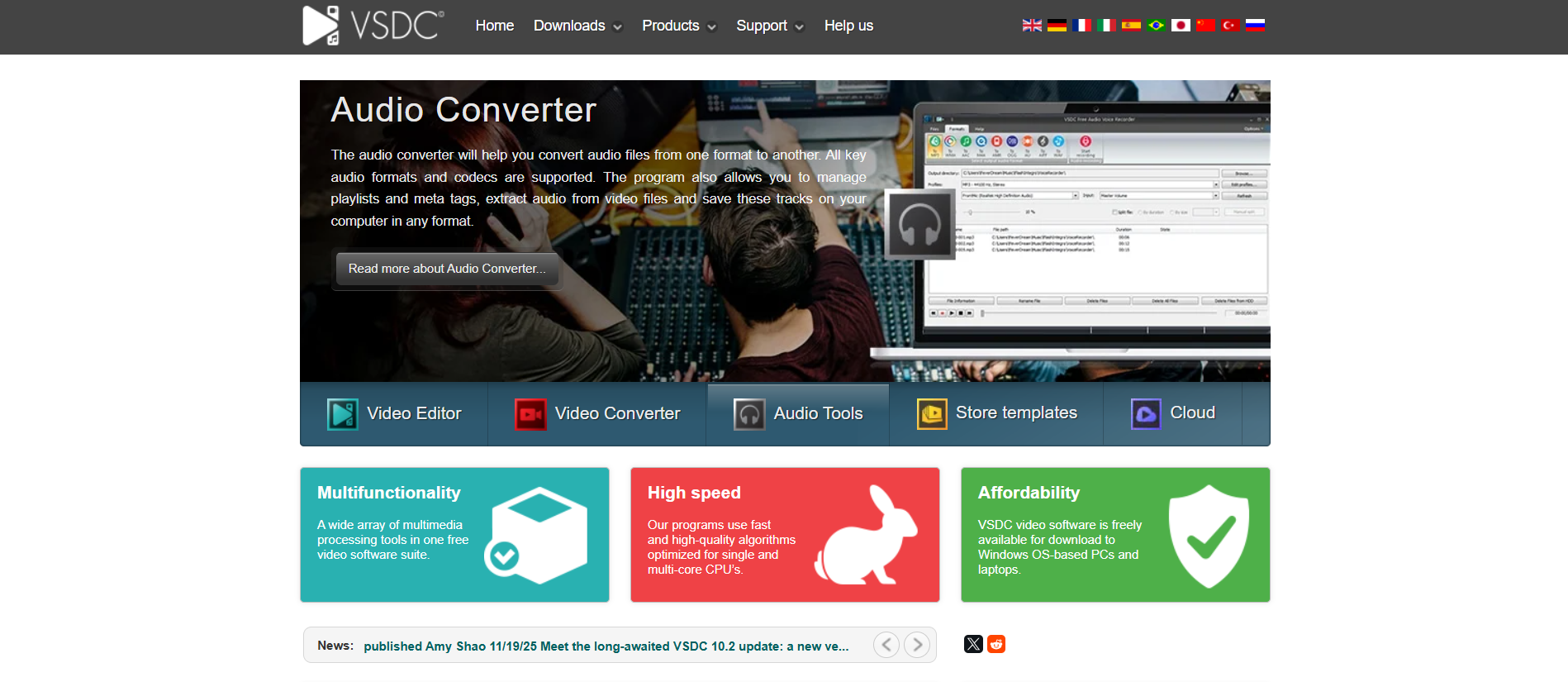This screenshot has height=682, width=1568.
Task: Show previous news item
Action: click(x=886, y=644)
